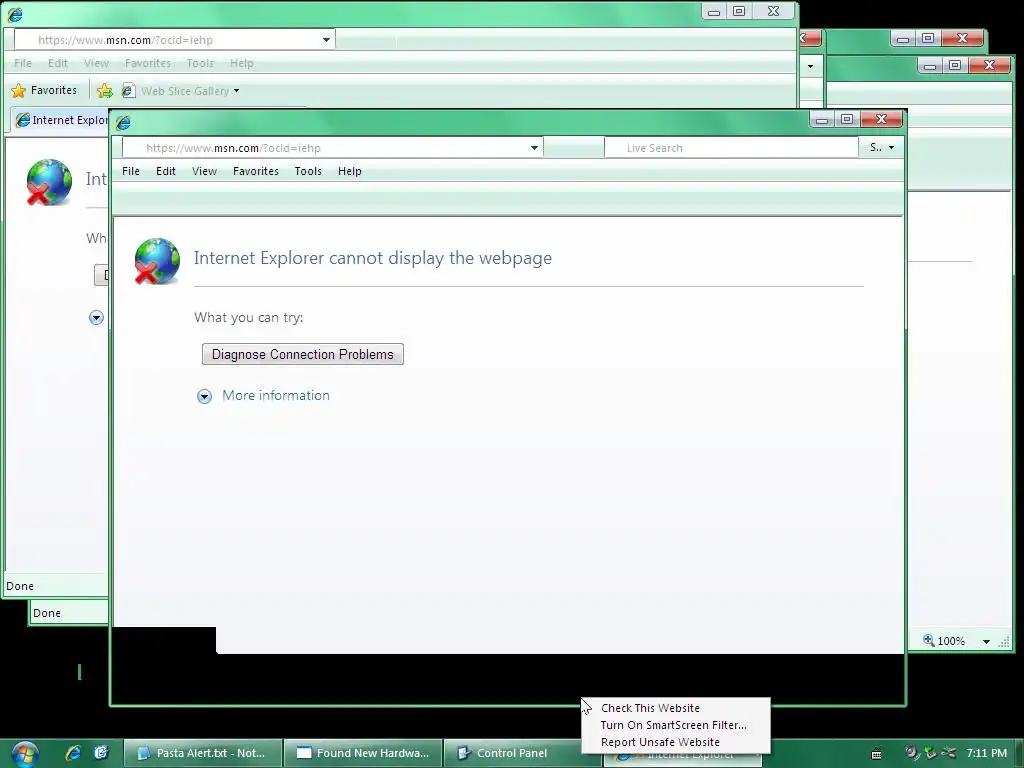This screenshot has width=1024, height=768.
Task: Launch Internet Explorer from the quick launch
Action: pos(73,753)
